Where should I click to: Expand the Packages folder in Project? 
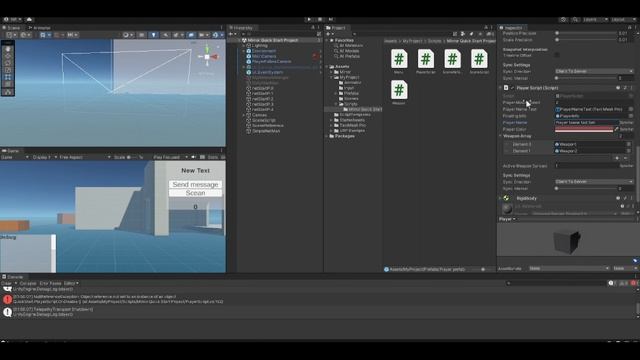coord(327,136)
